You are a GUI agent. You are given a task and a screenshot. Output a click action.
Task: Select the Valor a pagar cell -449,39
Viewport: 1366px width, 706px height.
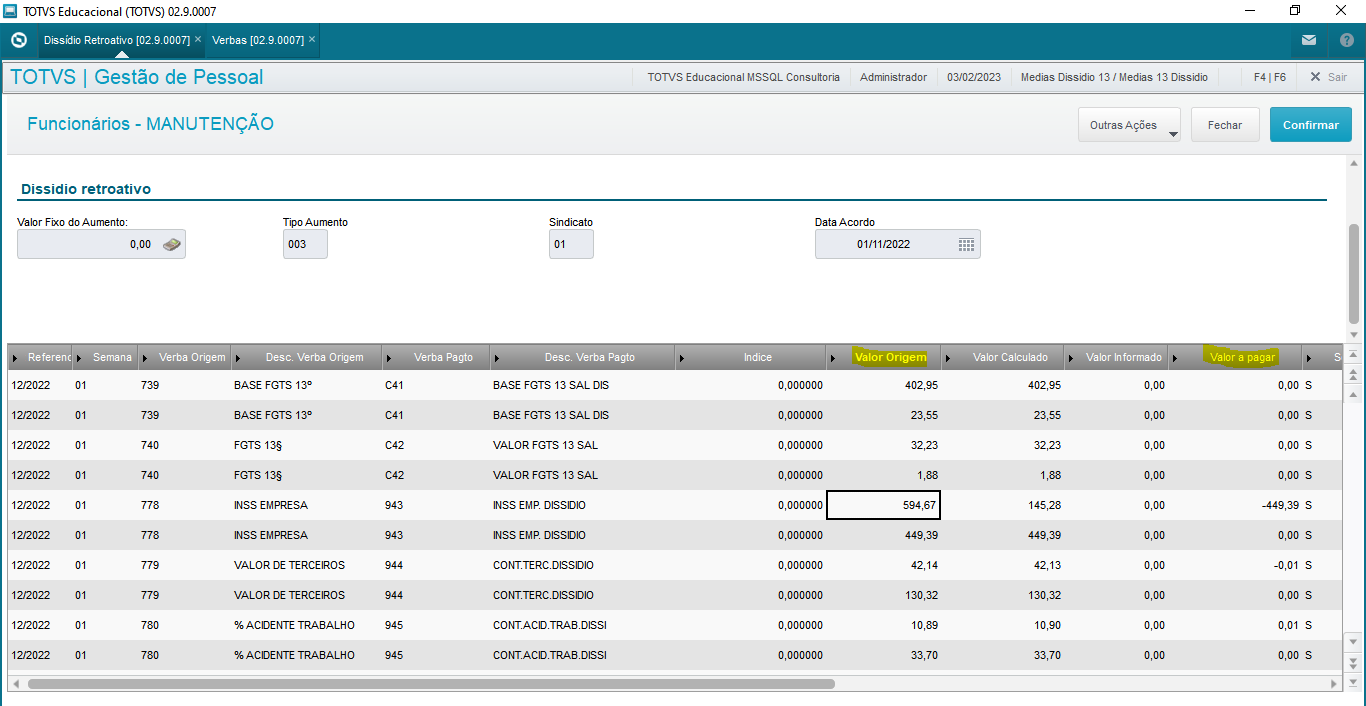pos(1235,505)
